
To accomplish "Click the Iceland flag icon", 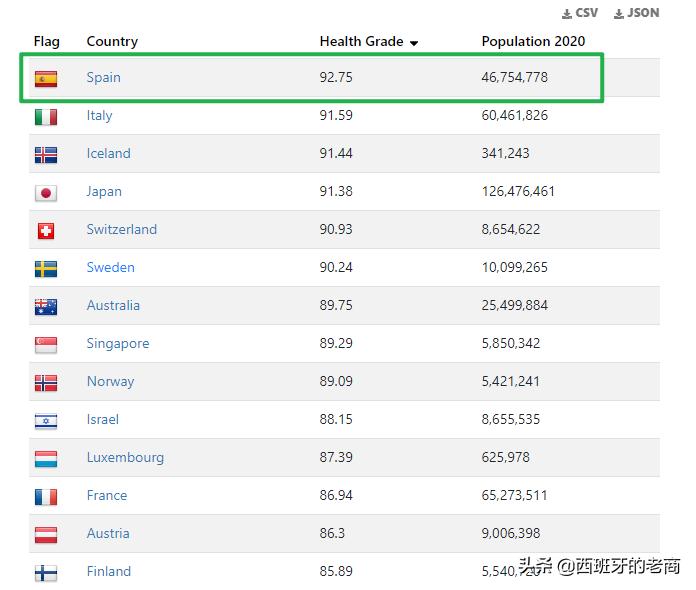I will point(46,154).
